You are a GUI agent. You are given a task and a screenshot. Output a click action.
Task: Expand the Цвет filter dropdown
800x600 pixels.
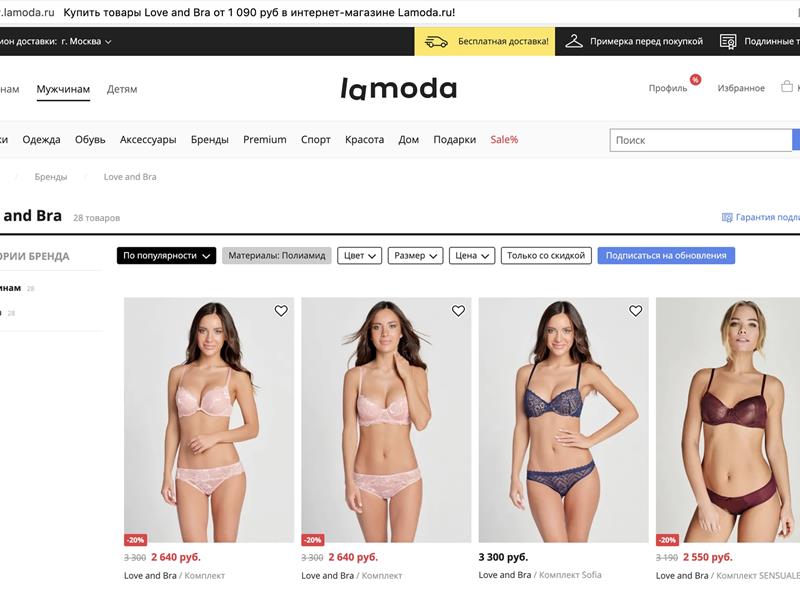360,256
